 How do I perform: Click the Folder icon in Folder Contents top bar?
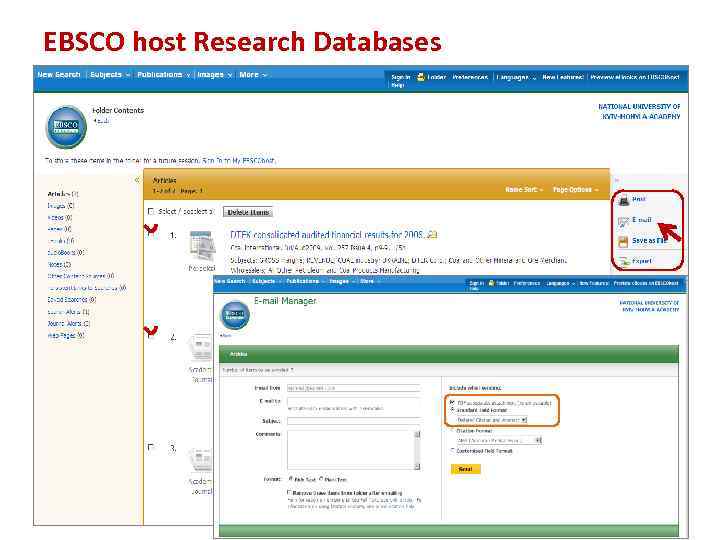(420, 77)
